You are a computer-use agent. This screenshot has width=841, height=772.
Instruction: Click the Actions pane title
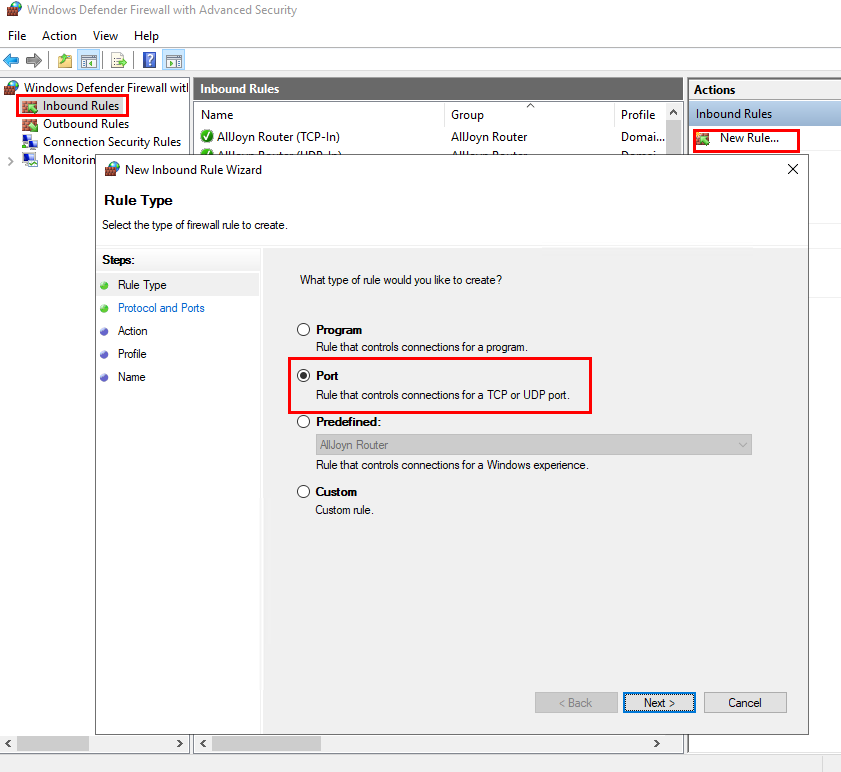(714, 90)
